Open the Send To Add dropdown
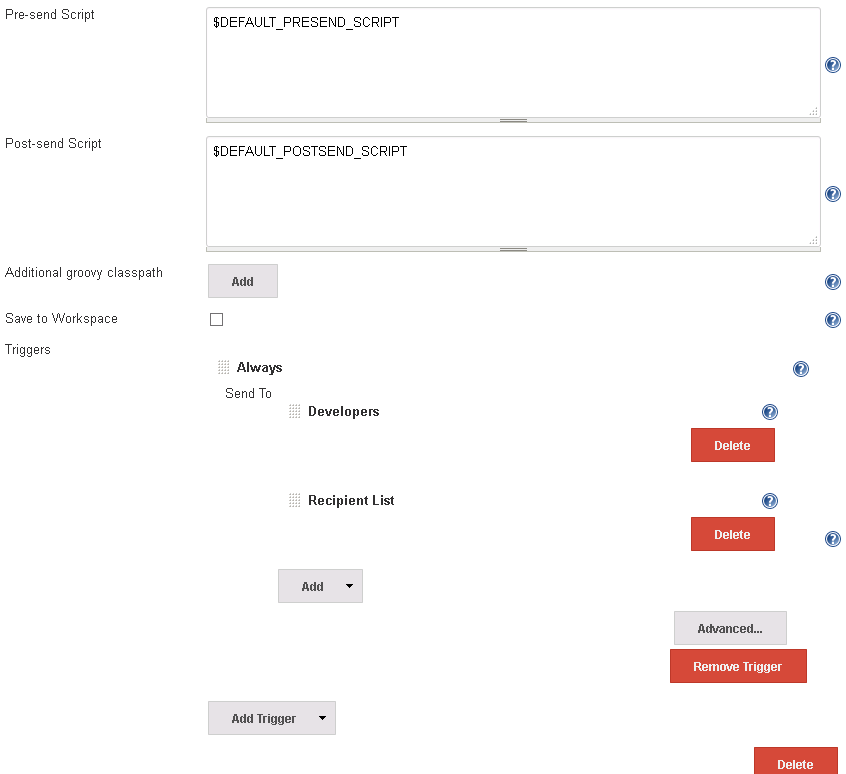This screenshot has width=846, height=774. click(320, 586)
